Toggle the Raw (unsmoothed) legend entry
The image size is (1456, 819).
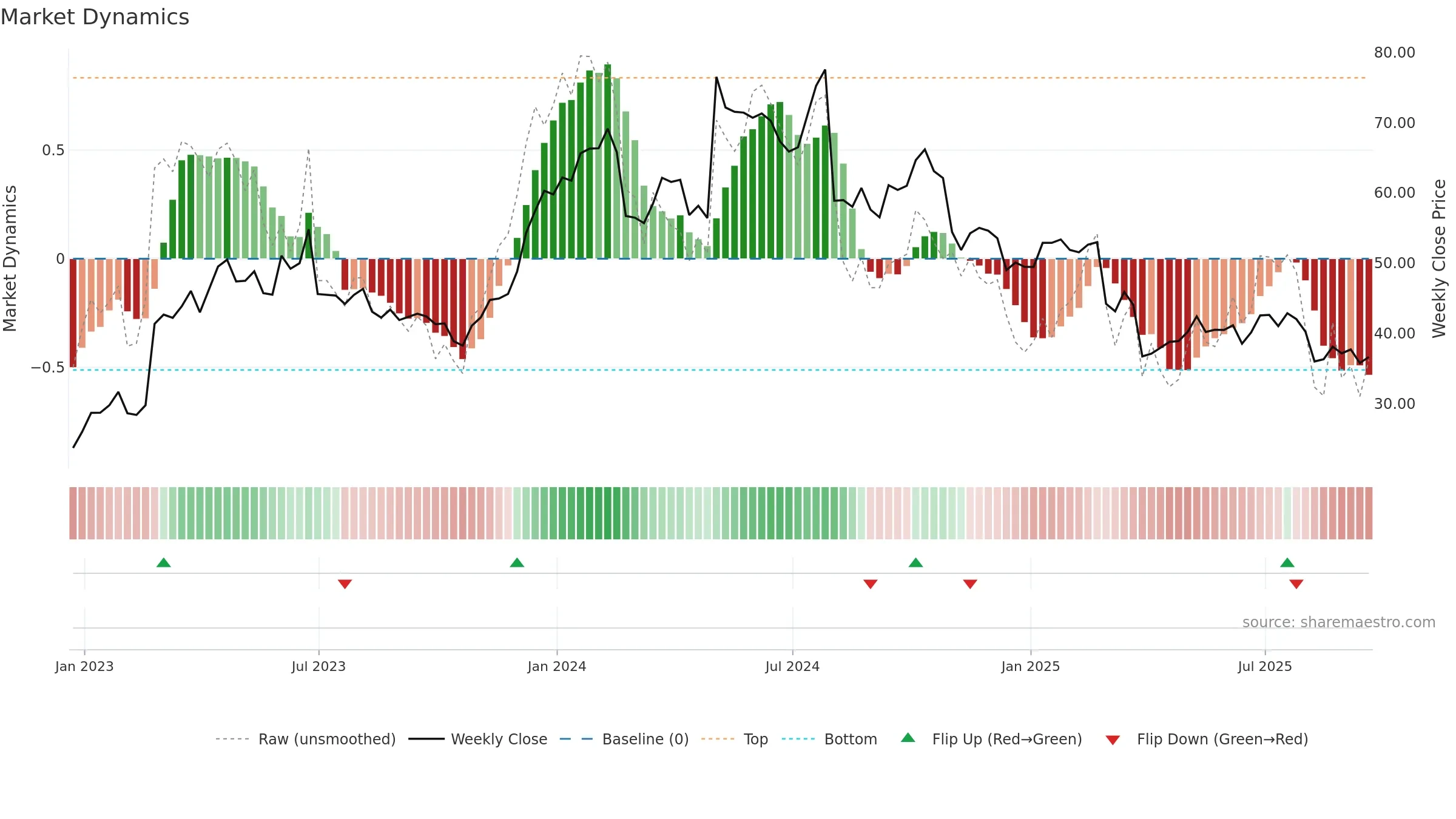(x=305, y=739)
